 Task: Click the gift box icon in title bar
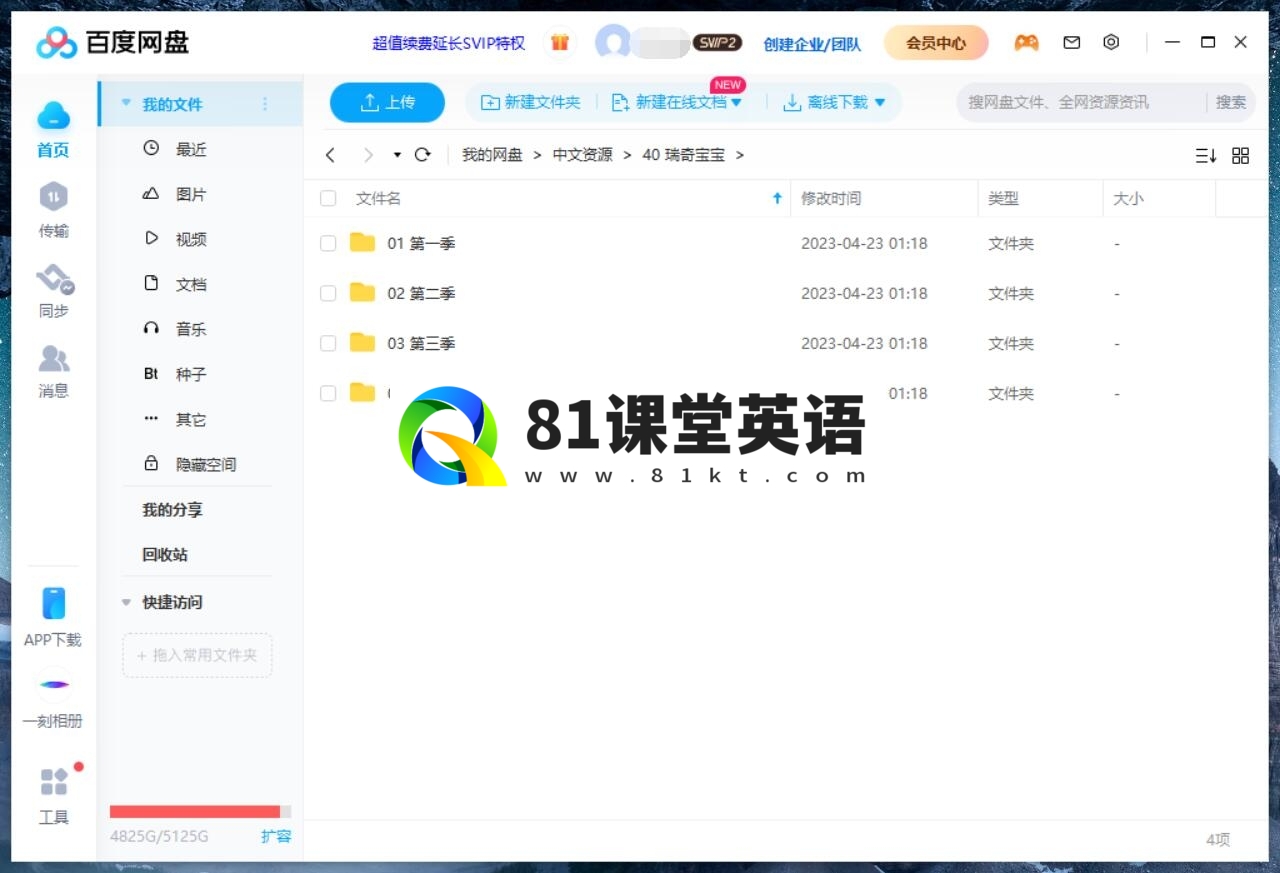coord(560,42)
